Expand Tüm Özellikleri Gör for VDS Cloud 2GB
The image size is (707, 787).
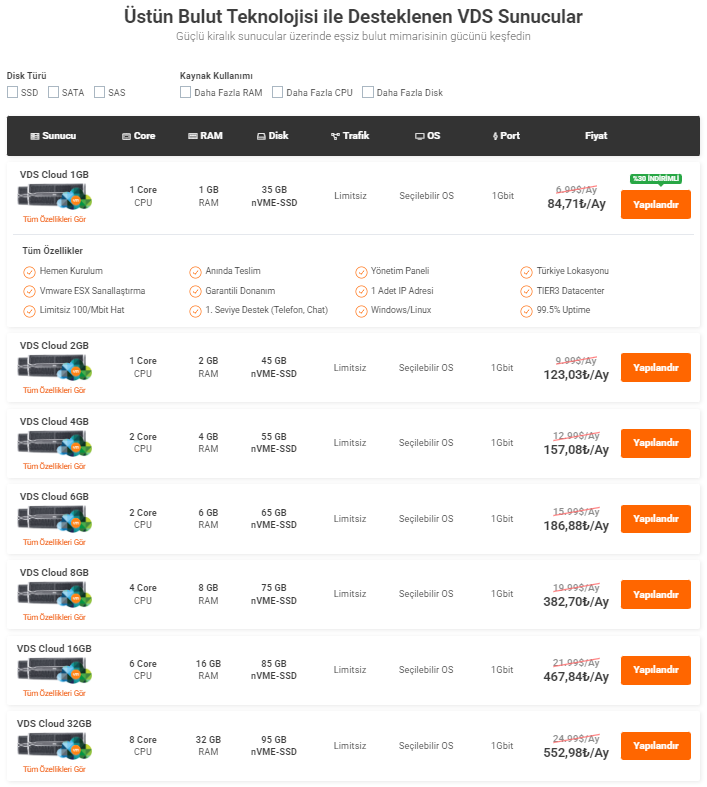click(x=54, y=390)
